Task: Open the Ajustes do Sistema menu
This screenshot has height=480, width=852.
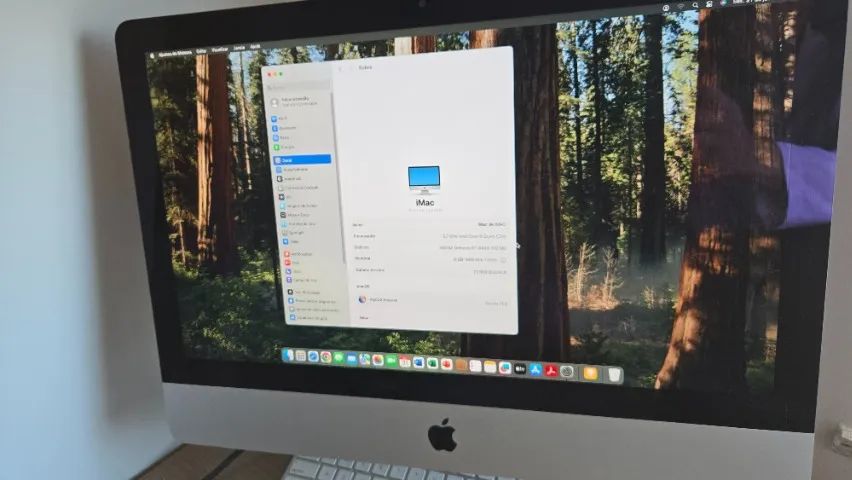Action: [175, 53]
